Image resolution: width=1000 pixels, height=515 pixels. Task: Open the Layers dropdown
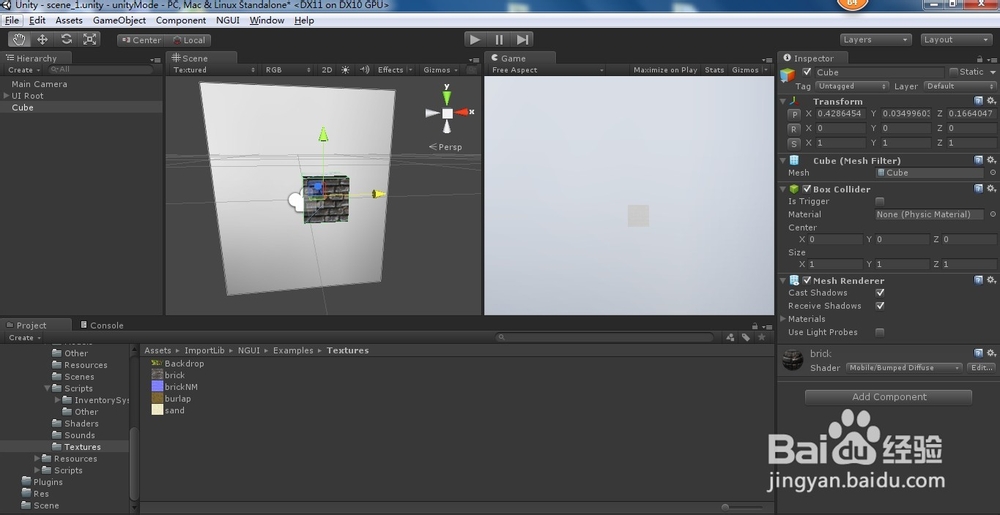tap(876, 40)
